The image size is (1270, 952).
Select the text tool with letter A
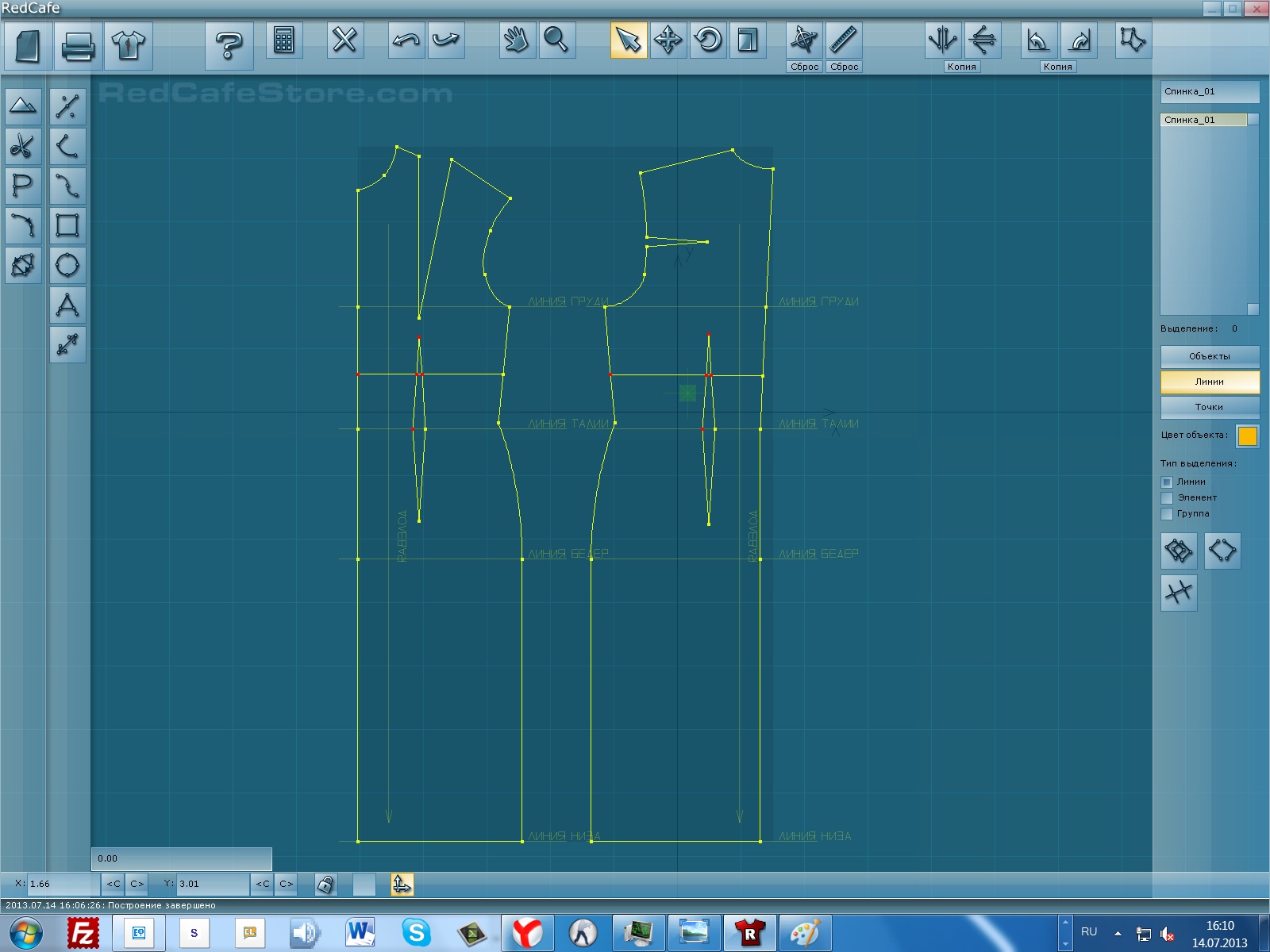[x=67, y=305]
